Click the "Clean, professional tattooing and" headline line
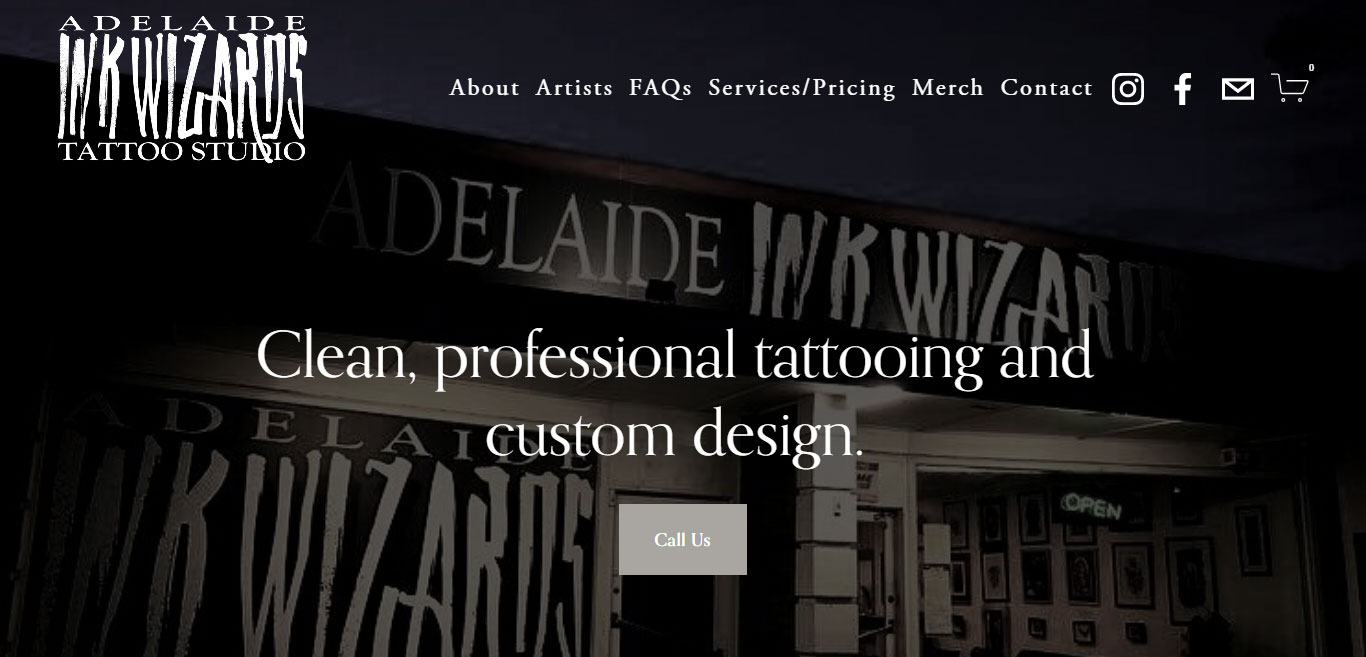This screenshot has width=1366, height=657. click(675, 356)
